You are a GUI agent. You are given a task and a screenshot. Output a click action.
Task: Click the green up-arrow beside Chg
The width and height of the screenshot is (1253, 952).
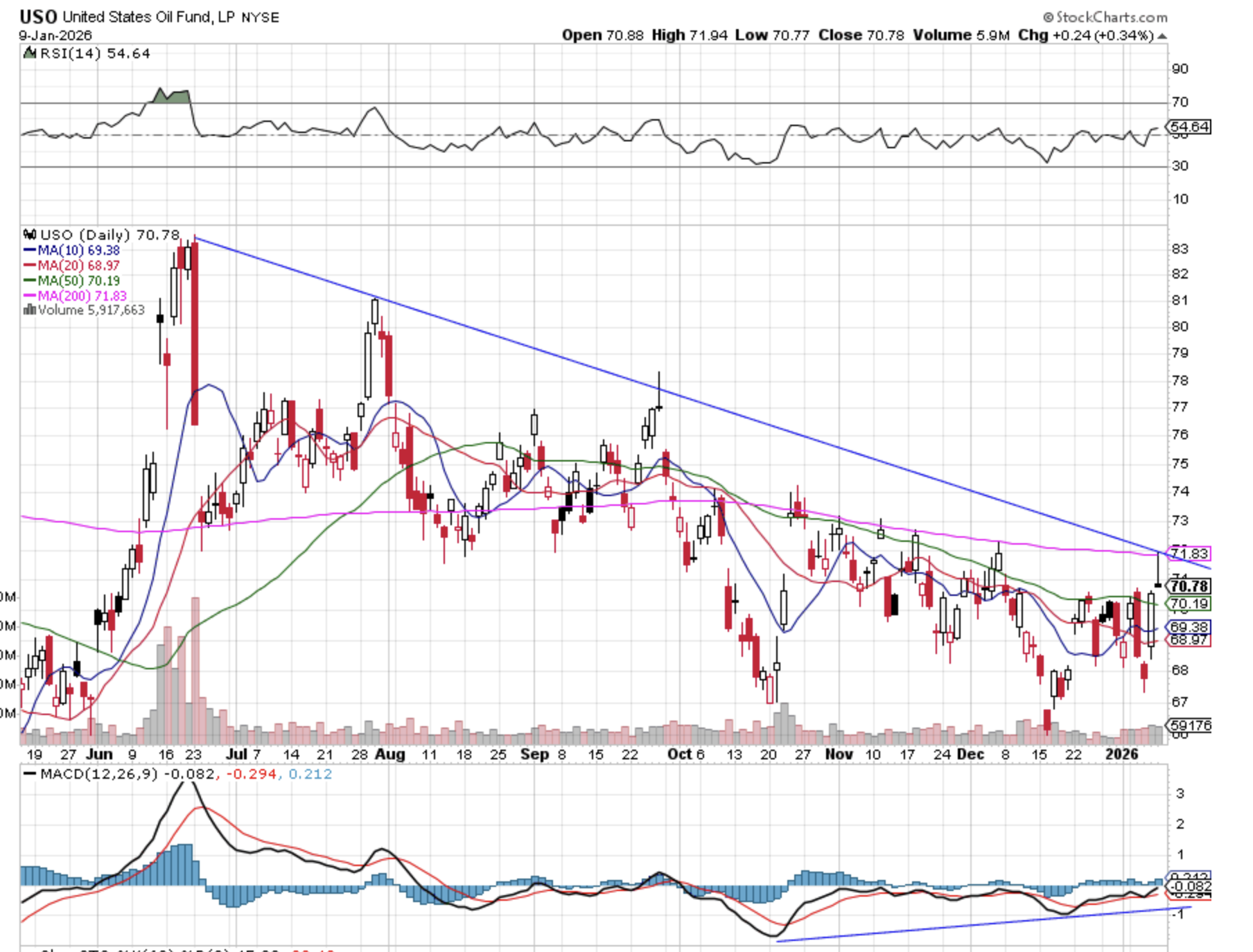tap(1162, 36)
